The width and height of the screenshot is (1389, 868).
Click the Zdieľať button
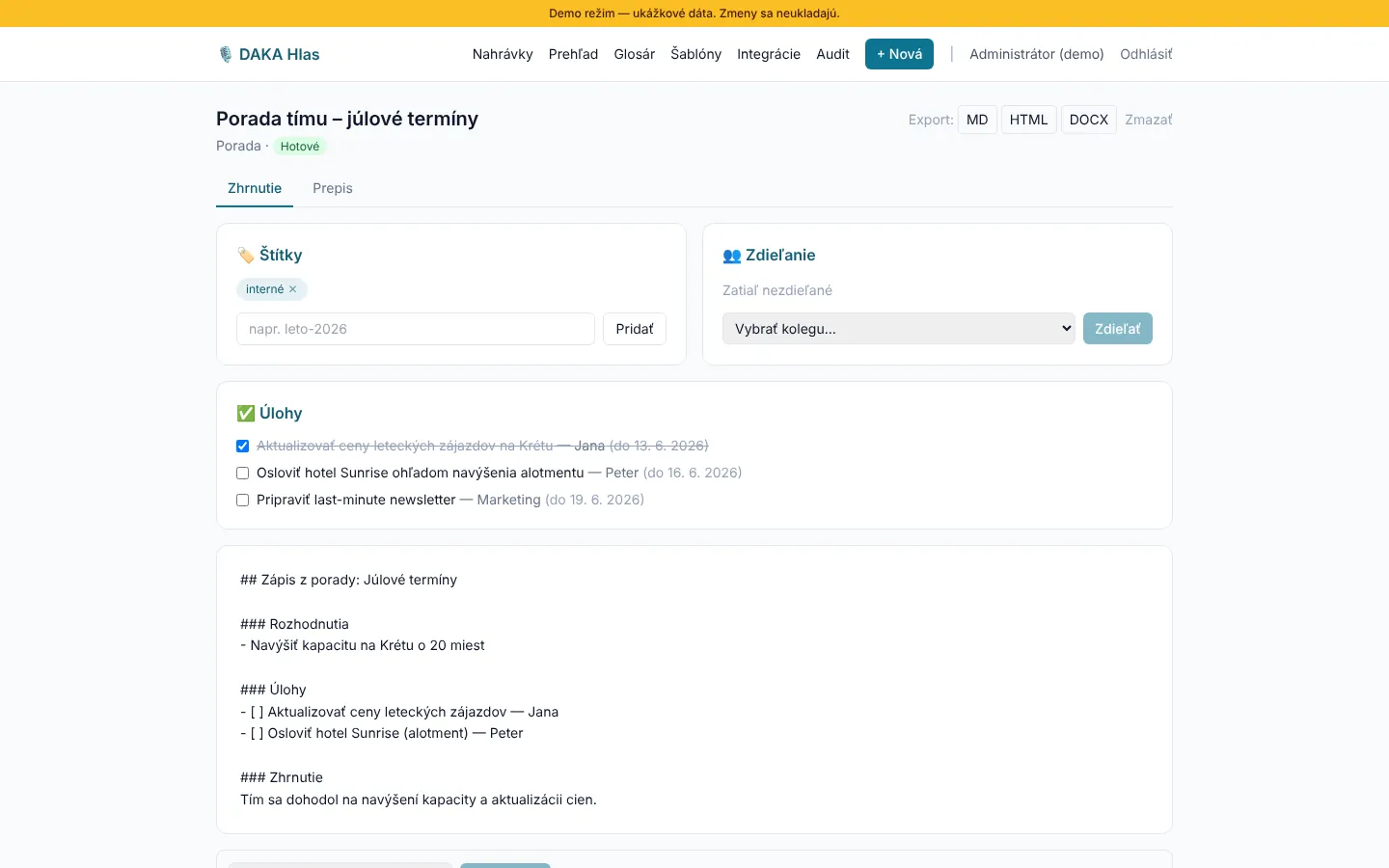pos(1118,329)
